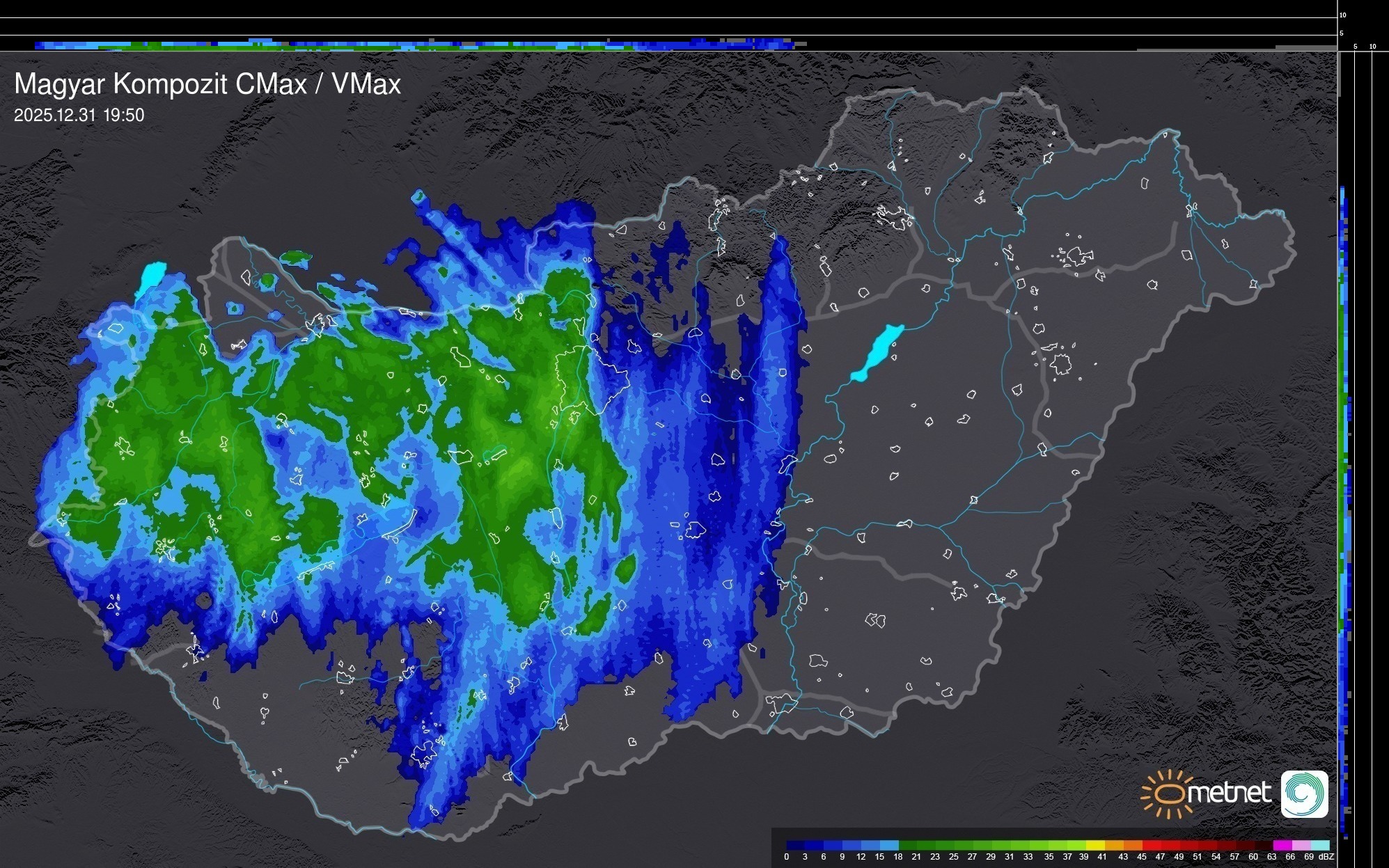Select the magenta 63 dBZ legend color
1389x868 pixels.
tap(1282, 845)
